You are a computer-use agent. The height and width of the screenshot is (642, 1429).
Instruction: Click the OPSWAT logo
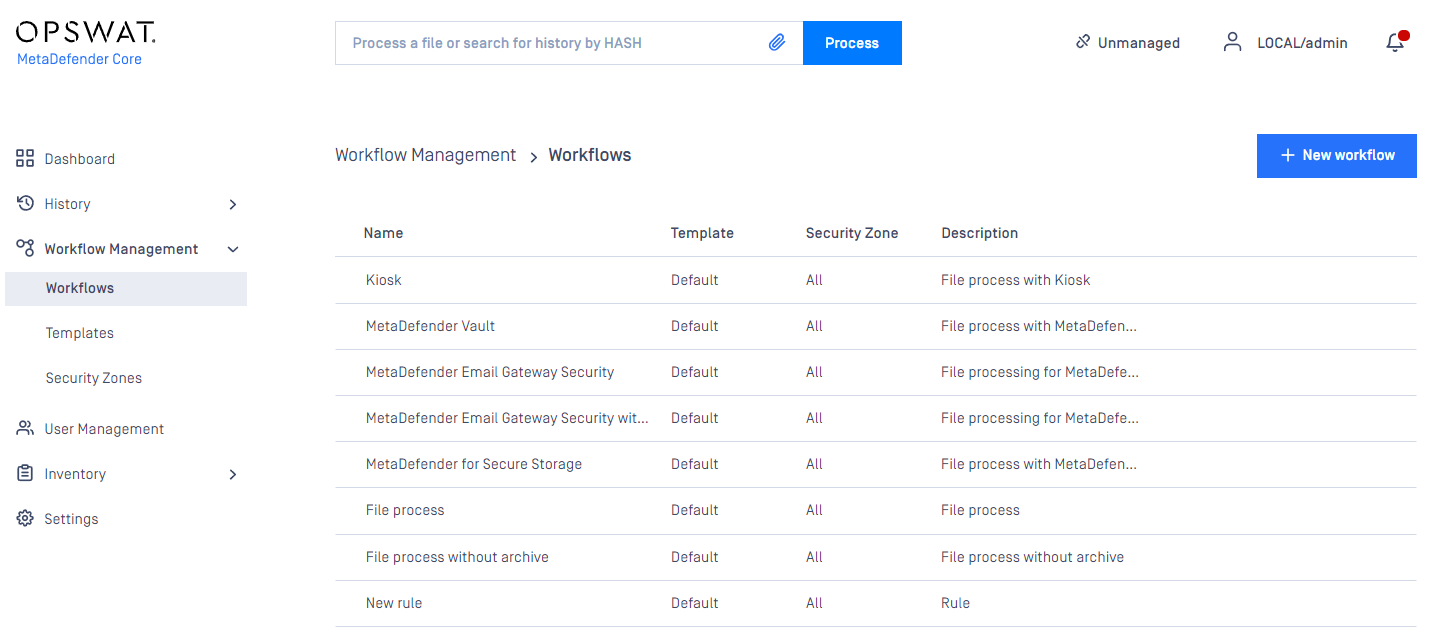coord(86,32)
